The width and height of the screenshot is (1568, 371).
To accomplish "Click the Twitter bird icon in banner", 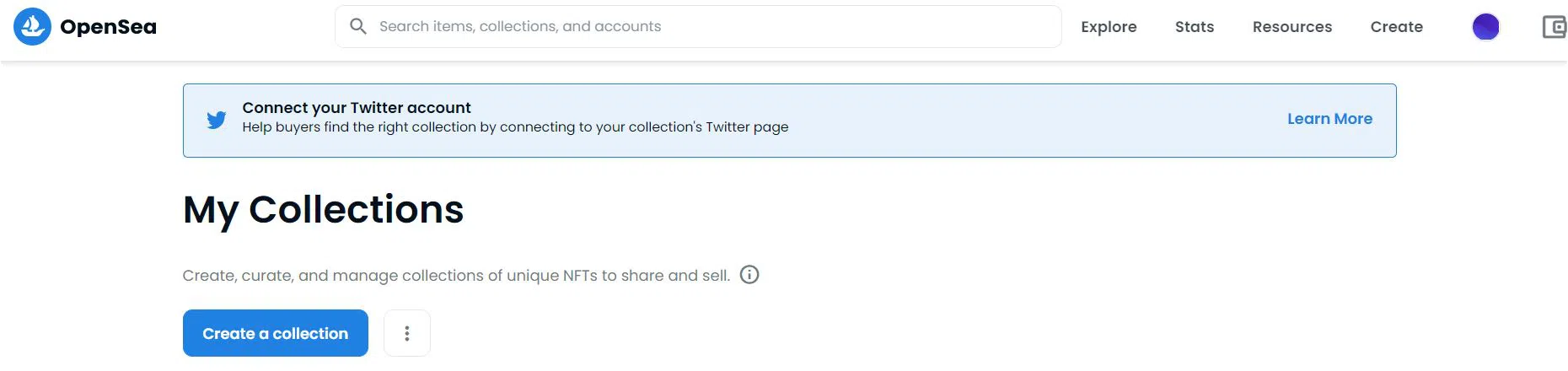I will point(217,120).
